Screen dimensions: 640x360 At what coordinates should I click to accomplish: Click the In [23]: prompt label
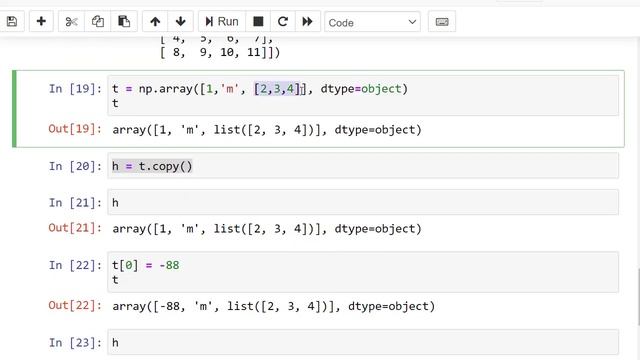[75, 342]
